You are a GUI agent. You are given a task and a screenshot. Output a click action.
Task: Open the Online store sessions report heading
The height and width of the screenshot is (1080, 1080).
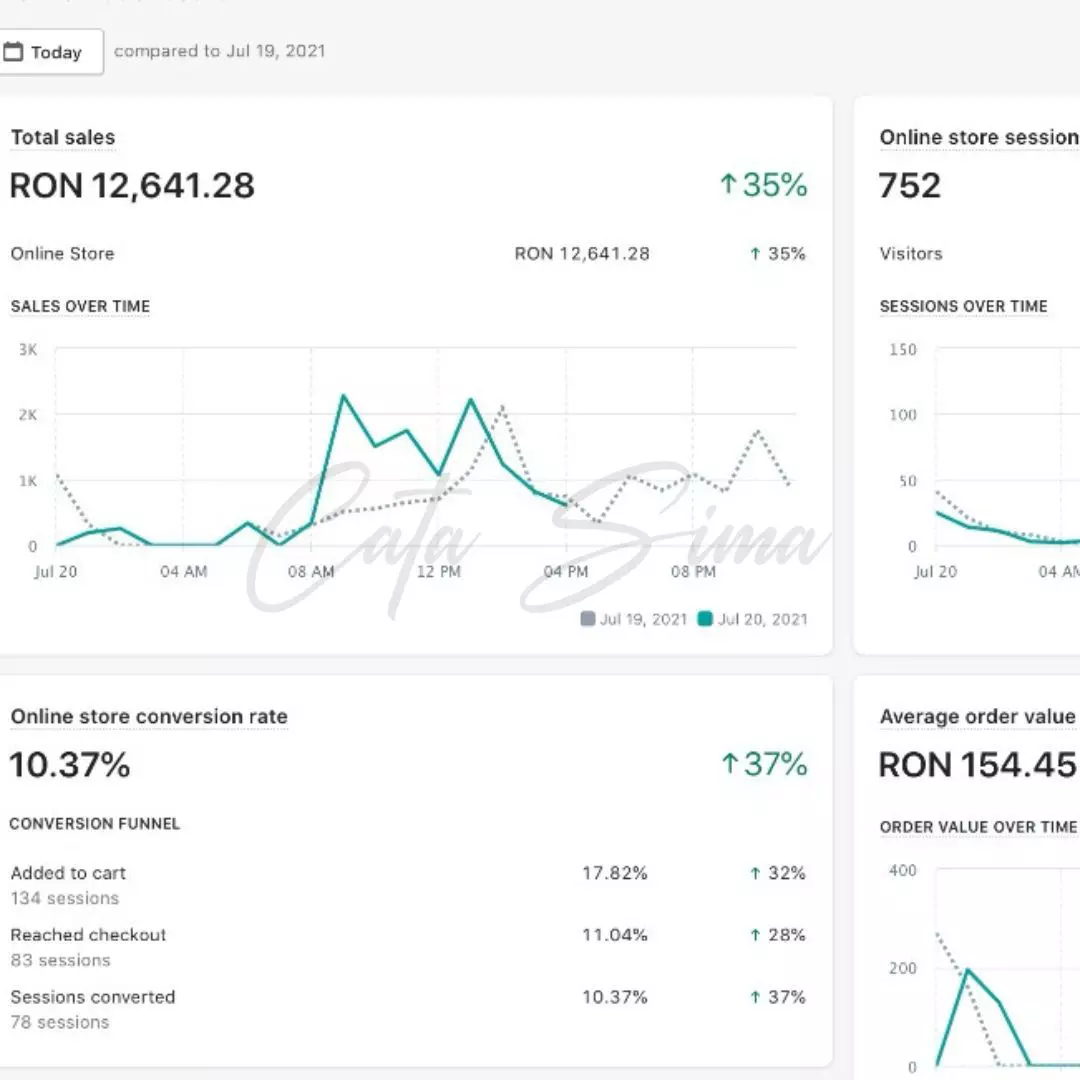[x=978, y=138]
